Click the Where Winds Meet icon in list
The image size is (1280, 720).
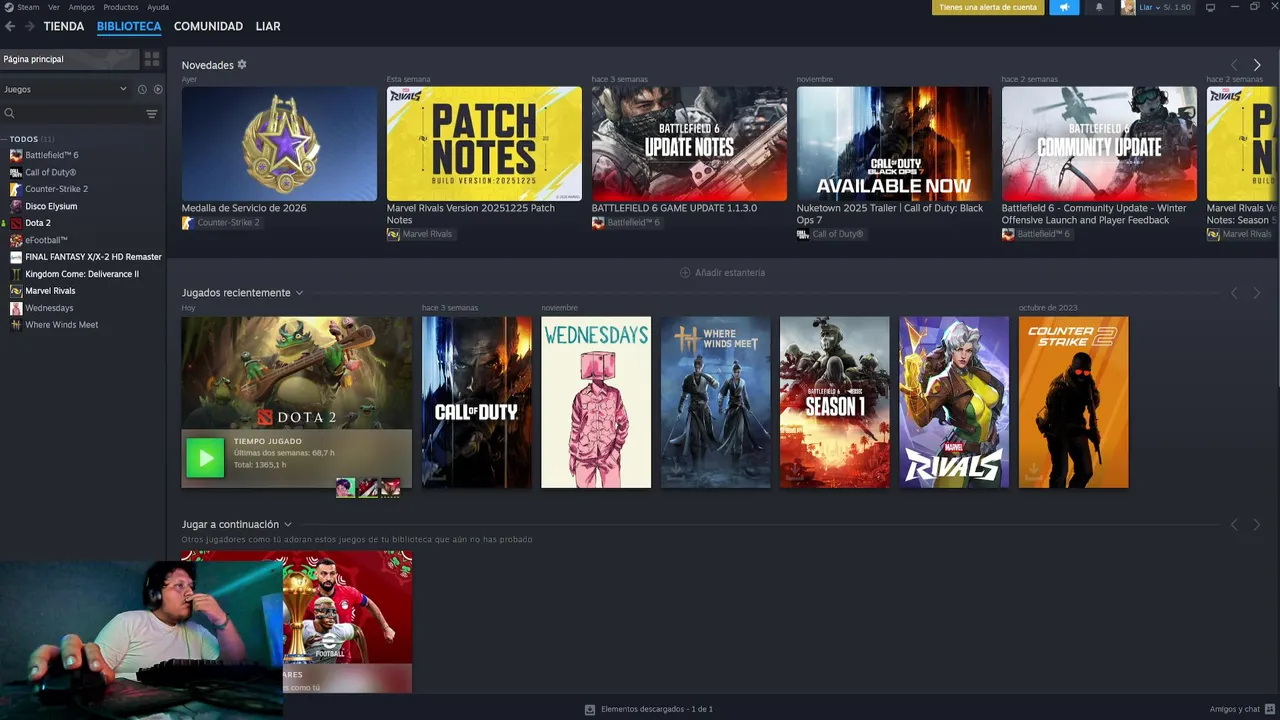coord(16,325)
